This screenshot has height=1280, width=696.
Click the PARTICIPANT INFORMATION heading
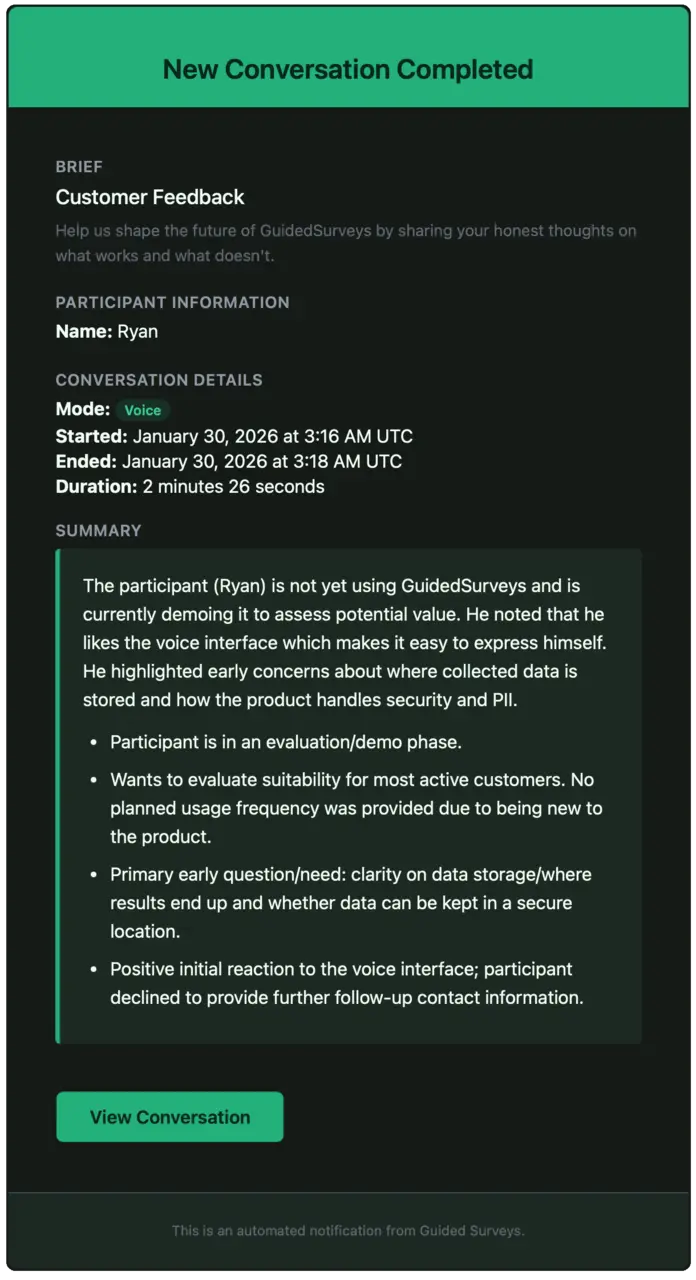pos(172,302)
